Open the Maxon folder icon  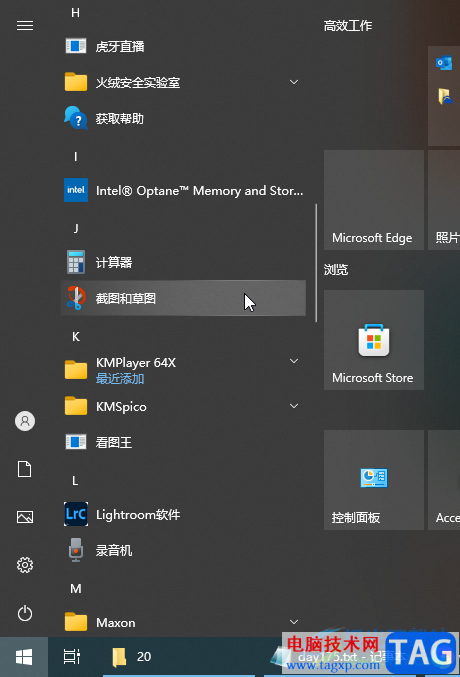76,622
